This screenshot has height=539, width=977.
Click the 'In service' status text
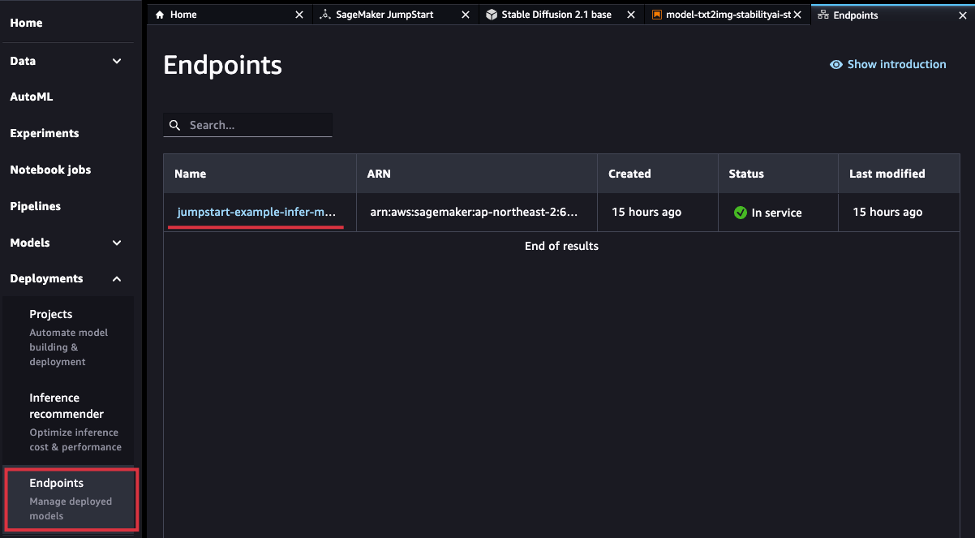coord(776,212)
